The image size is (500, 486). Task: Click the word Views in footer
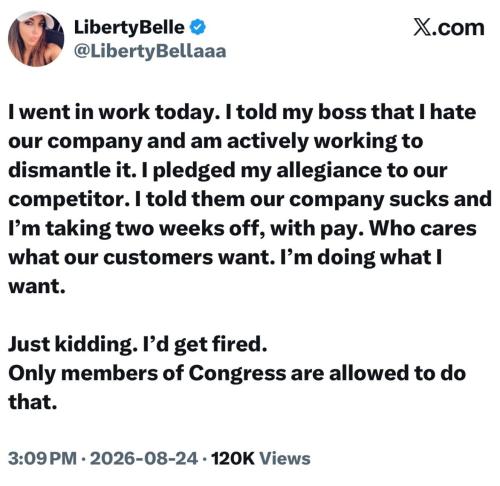point(285,458)
